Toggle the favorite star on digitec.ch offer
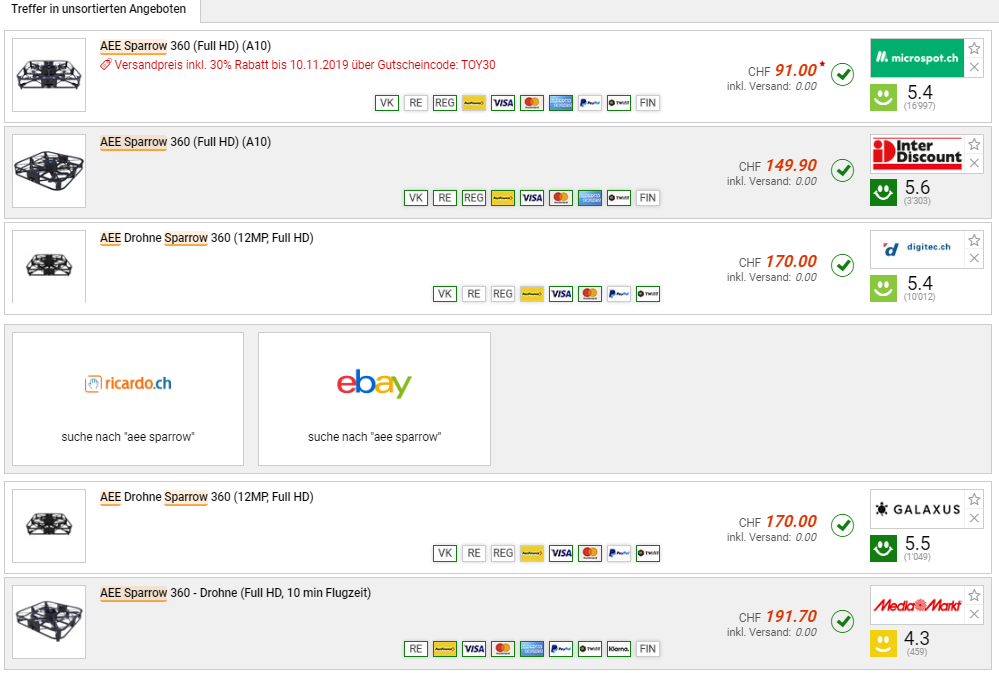Screen dimensions: 999x673 coord(975,240)
